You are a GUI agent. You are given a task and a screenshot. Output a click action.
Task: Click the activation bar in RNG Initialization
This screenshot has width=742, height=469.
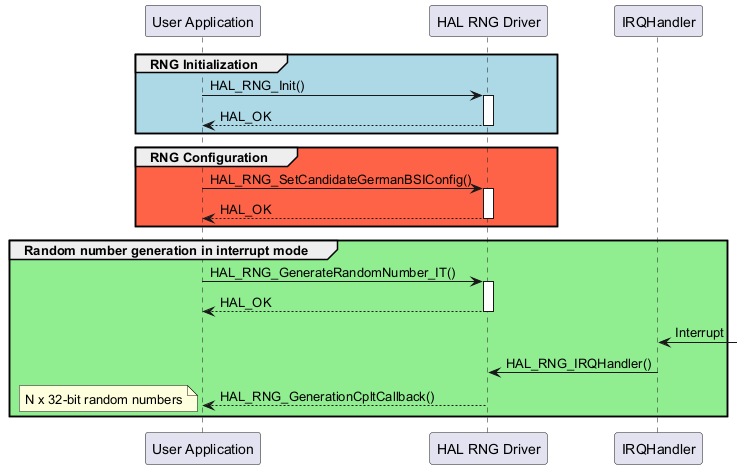pos(488,110)
